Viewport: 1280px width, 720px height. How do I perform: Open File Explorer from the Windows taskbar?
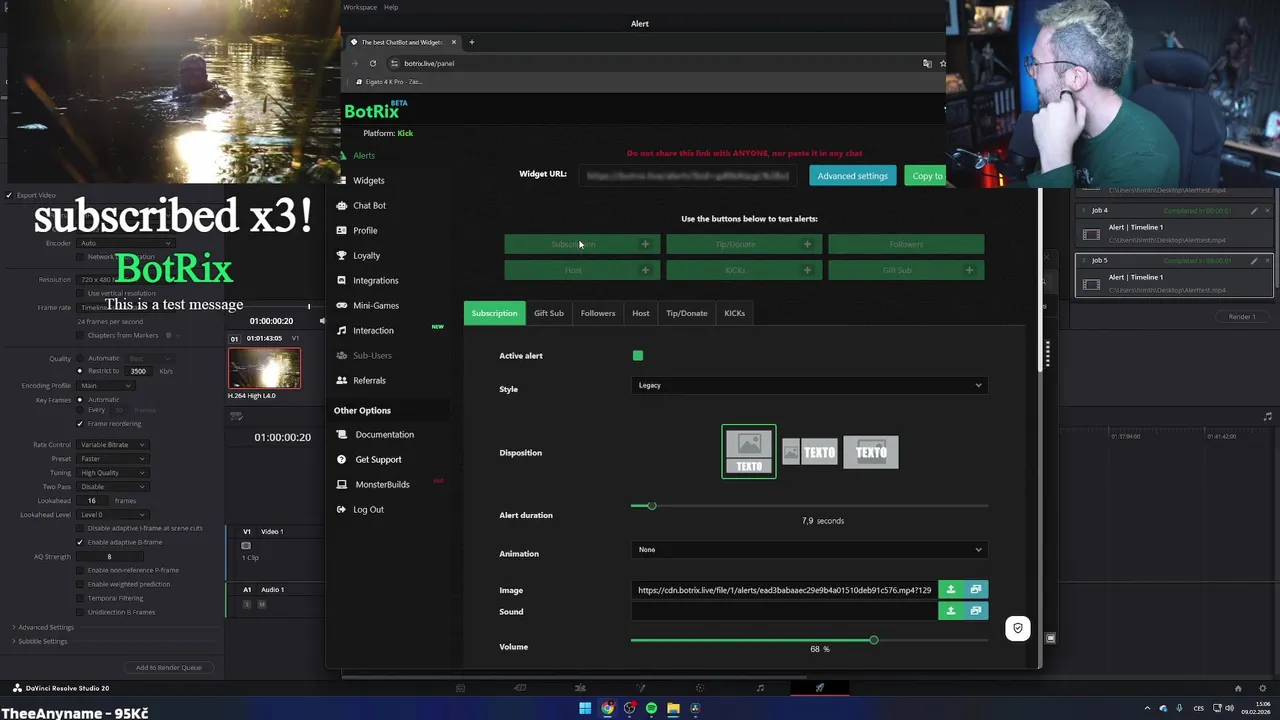(673, 708)
